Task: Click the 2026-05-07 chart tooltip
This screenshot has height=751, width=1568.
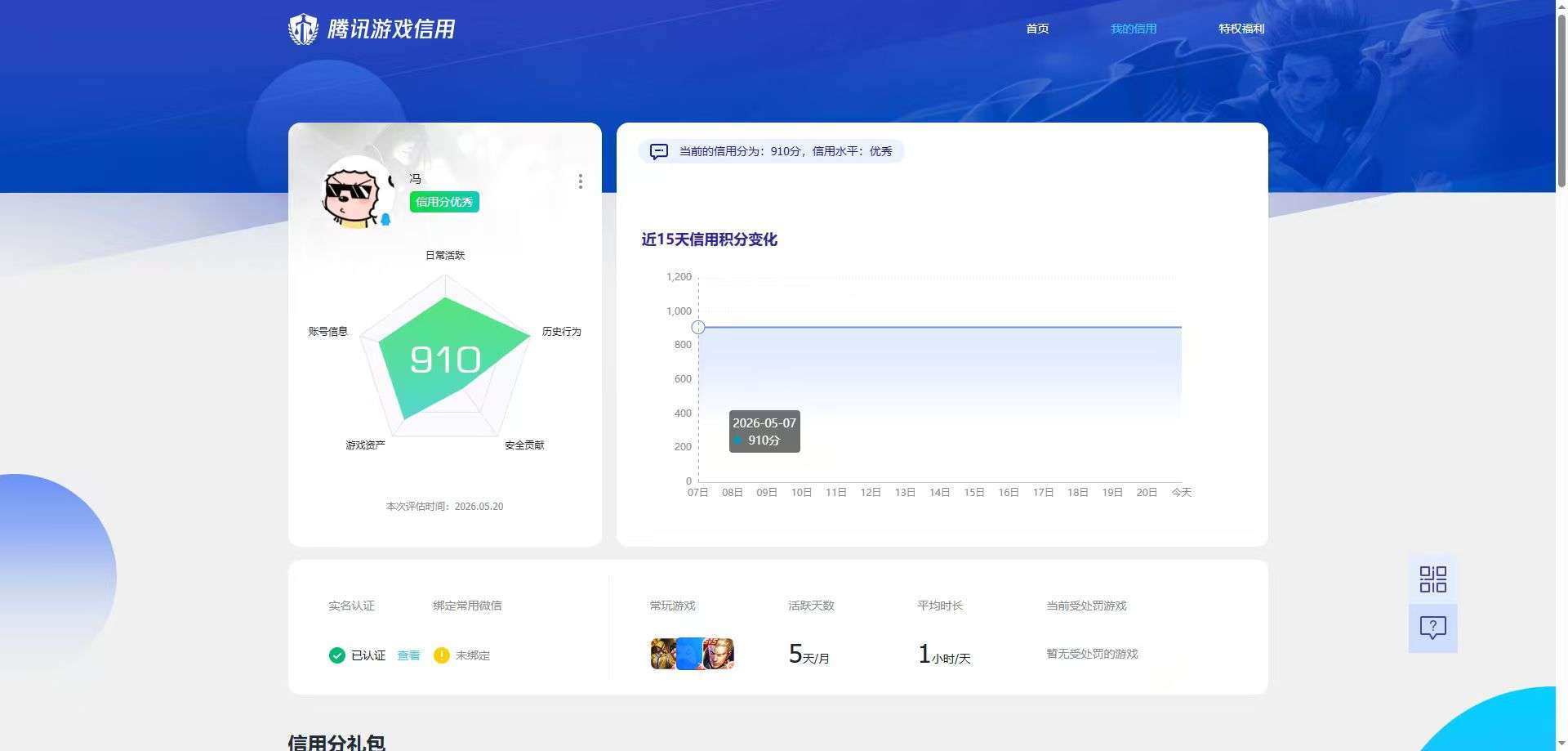Action: click(764, 431)
